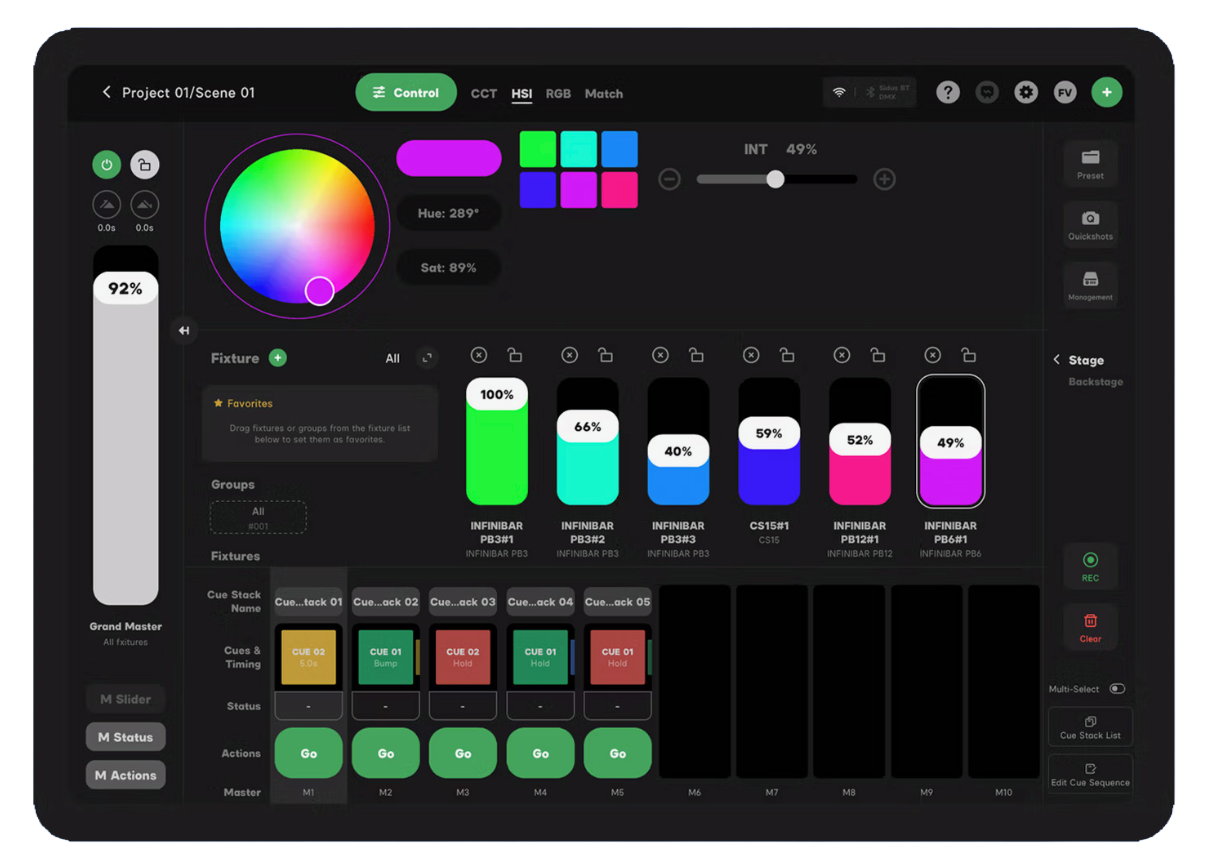Toggle lock on INFINIBAR PB6#1
Screen dimensions: 1218x858
coord(968,354)
